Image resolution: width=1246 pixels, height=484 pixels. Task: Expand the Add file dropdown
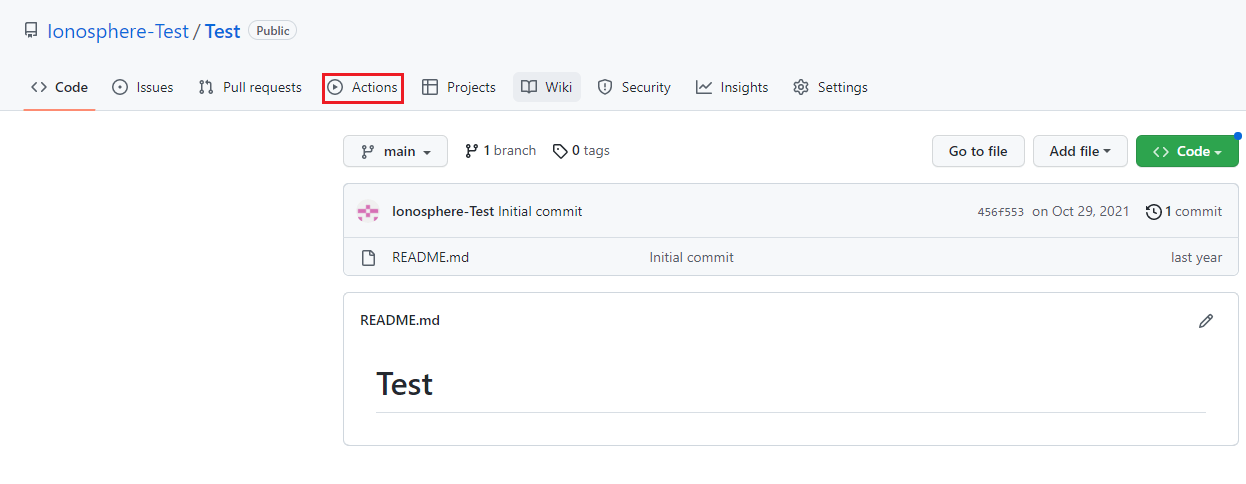point(1080,151)
